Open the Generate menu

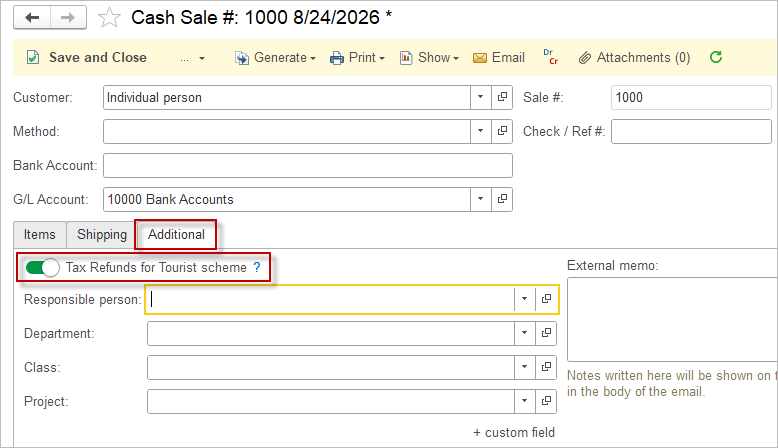tap(276, 58)
